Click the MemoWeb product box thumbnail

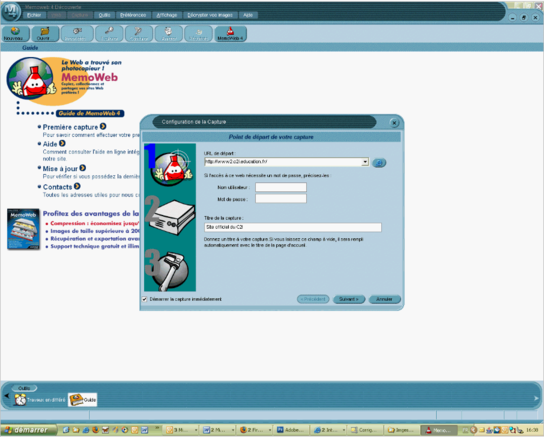click(x=24, y=229)
